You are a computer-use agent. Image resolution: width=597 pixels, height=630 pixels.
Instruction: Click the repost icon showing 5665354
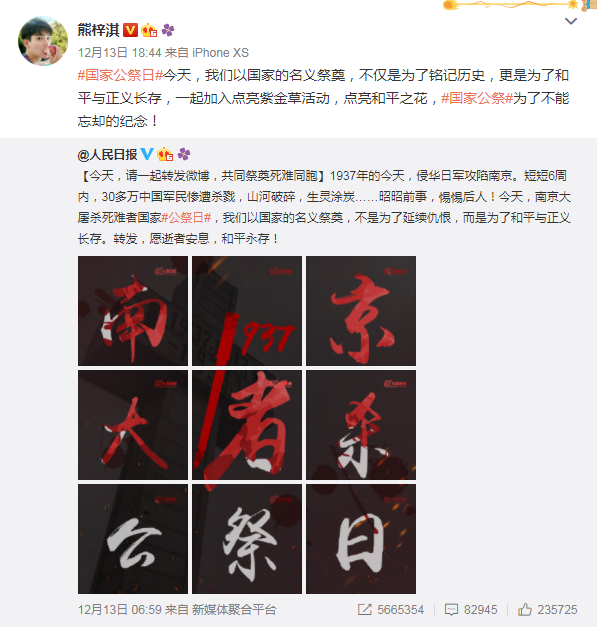(x=364, y=610)
